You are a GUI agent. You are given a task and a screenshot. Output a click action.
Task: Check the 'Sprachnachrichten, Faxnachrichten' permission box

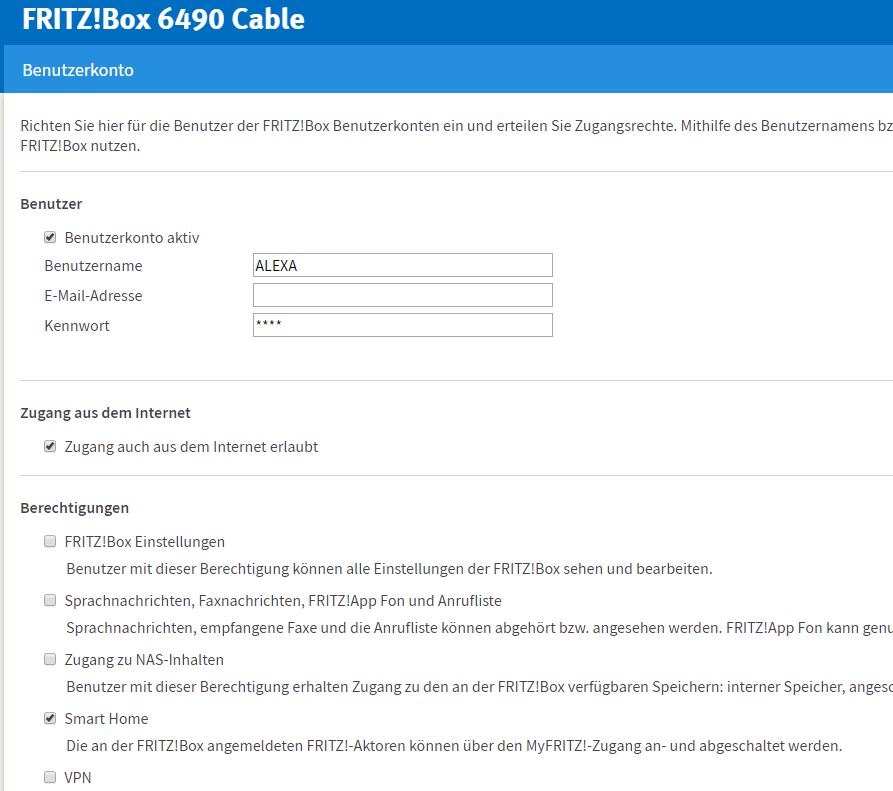[x=50, y=601]
